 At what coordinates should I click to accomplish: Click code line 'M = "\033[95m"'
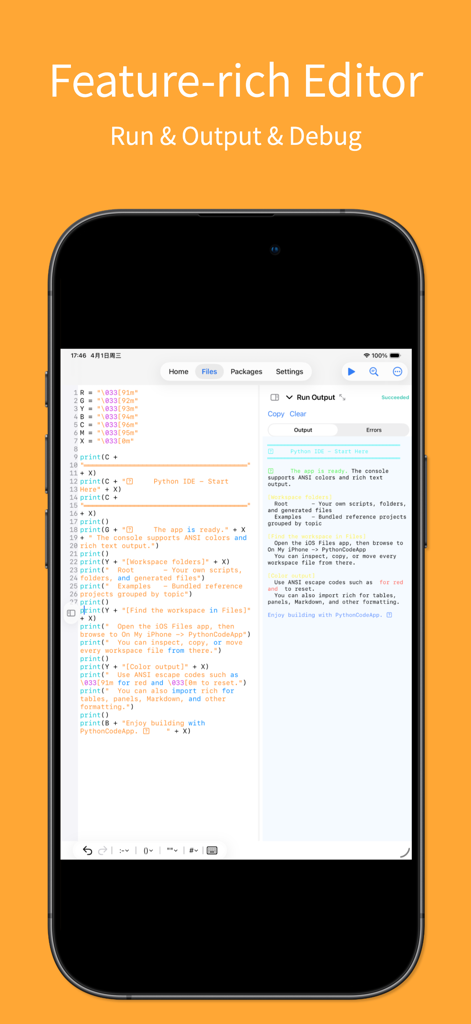click(110, 433)
